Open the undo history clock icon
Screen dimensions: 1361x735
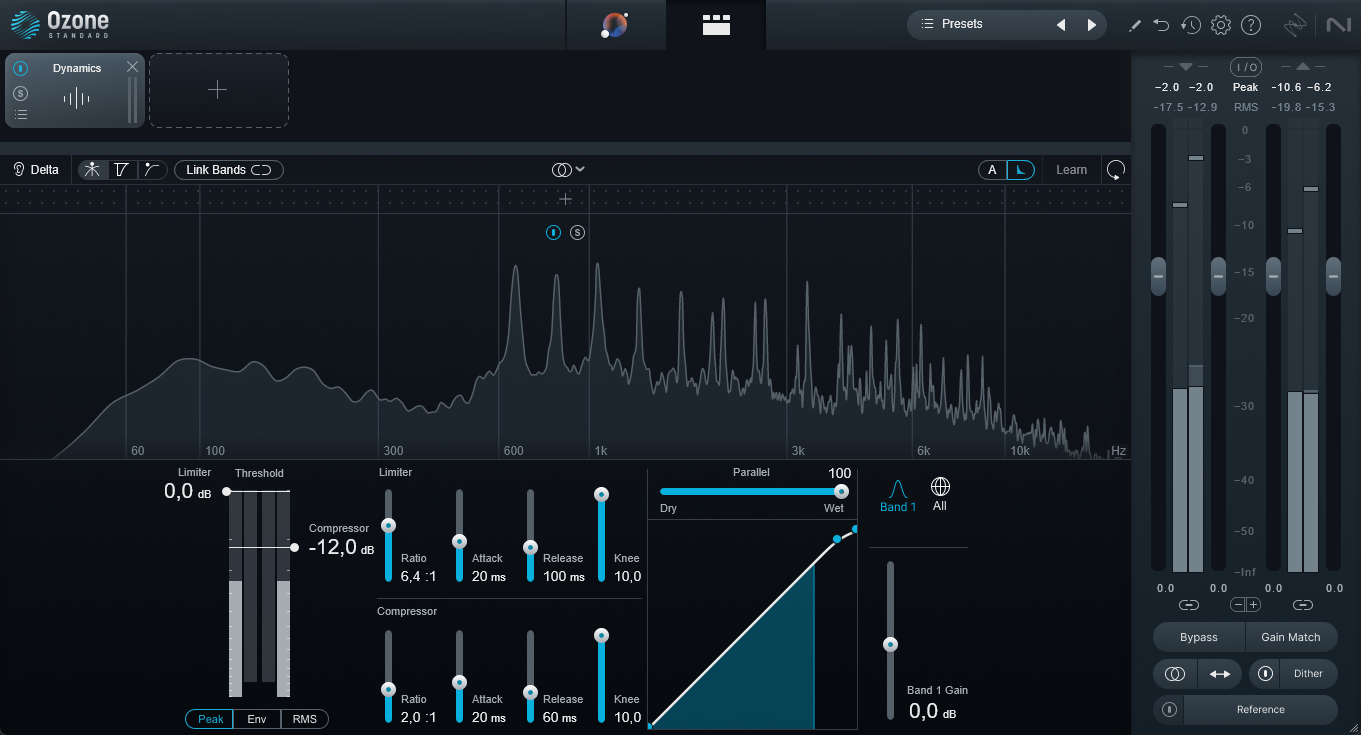tap(1190, 25)
